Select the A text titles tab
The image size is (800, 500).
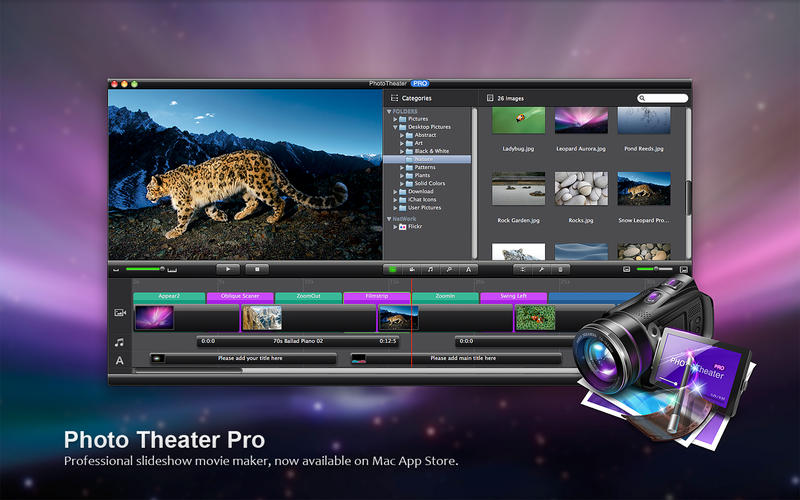tap(468, 269)
